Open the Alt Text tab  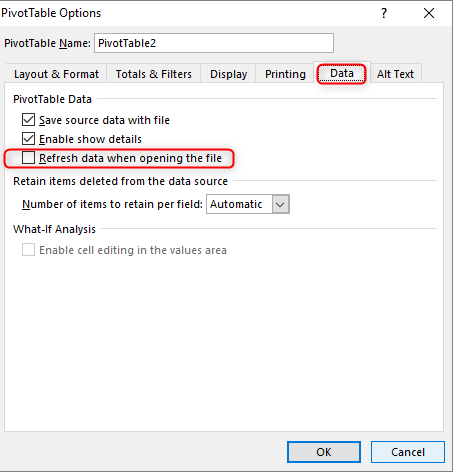[395, 74]
